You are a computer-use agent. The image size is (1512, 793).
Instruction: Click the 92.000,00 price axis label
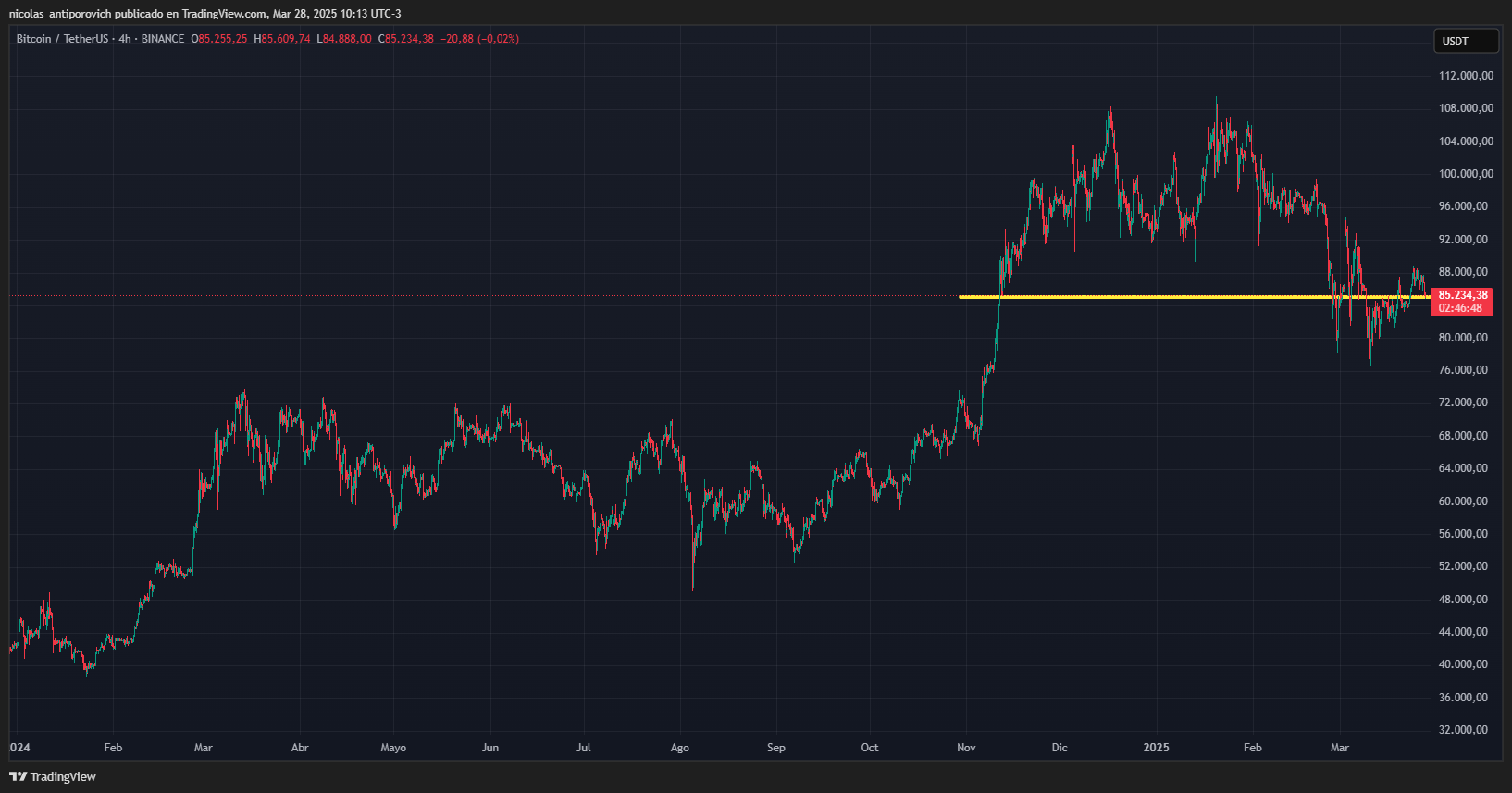click(x=1463, y=240)
